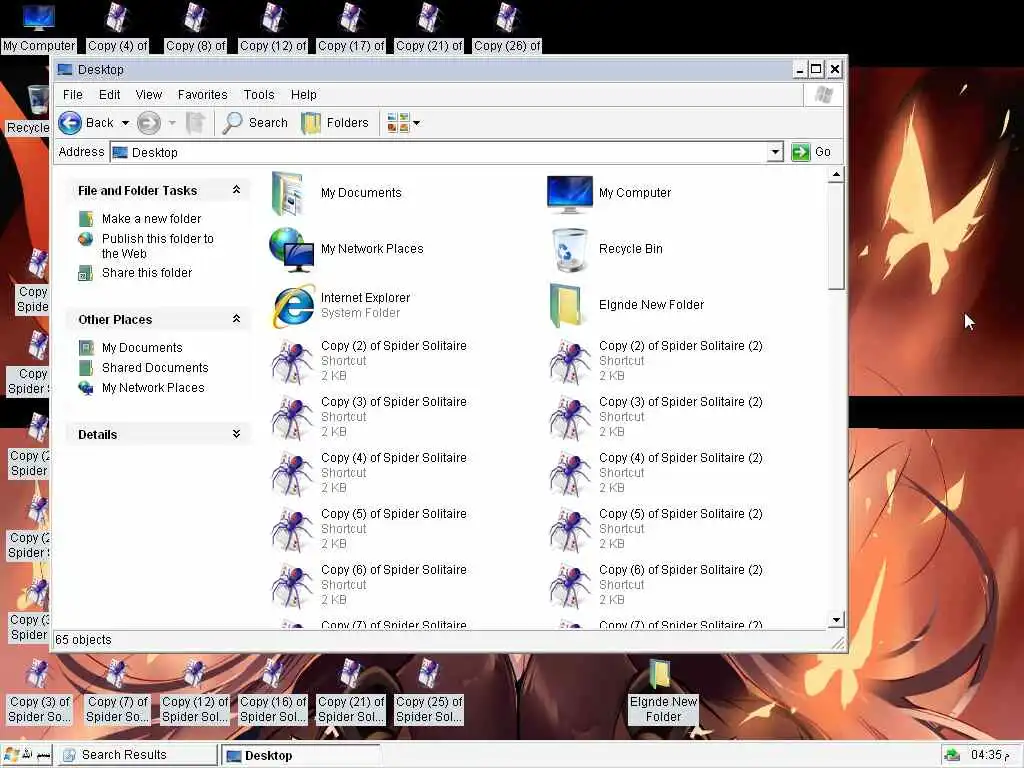This screenshot has height=768, width=1024.
Task: Select My Network Places icon in file list
Action: coord(291,249)
